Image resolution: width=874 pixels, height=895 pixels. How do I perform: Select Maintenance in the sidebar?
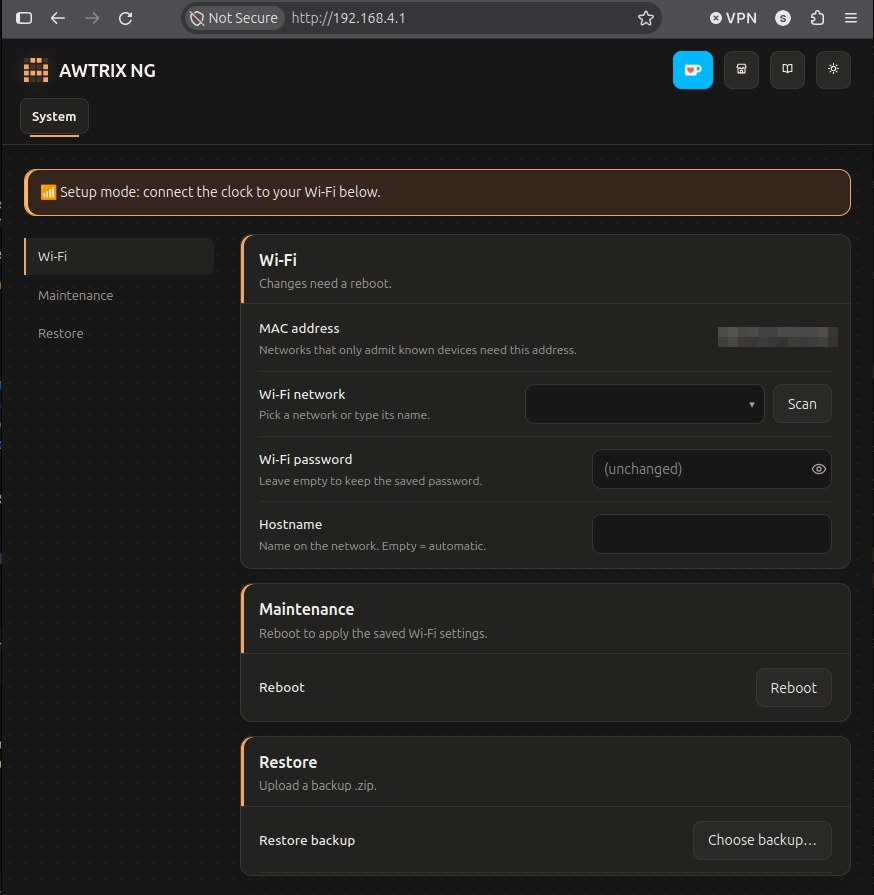click(x=75, y=296)
